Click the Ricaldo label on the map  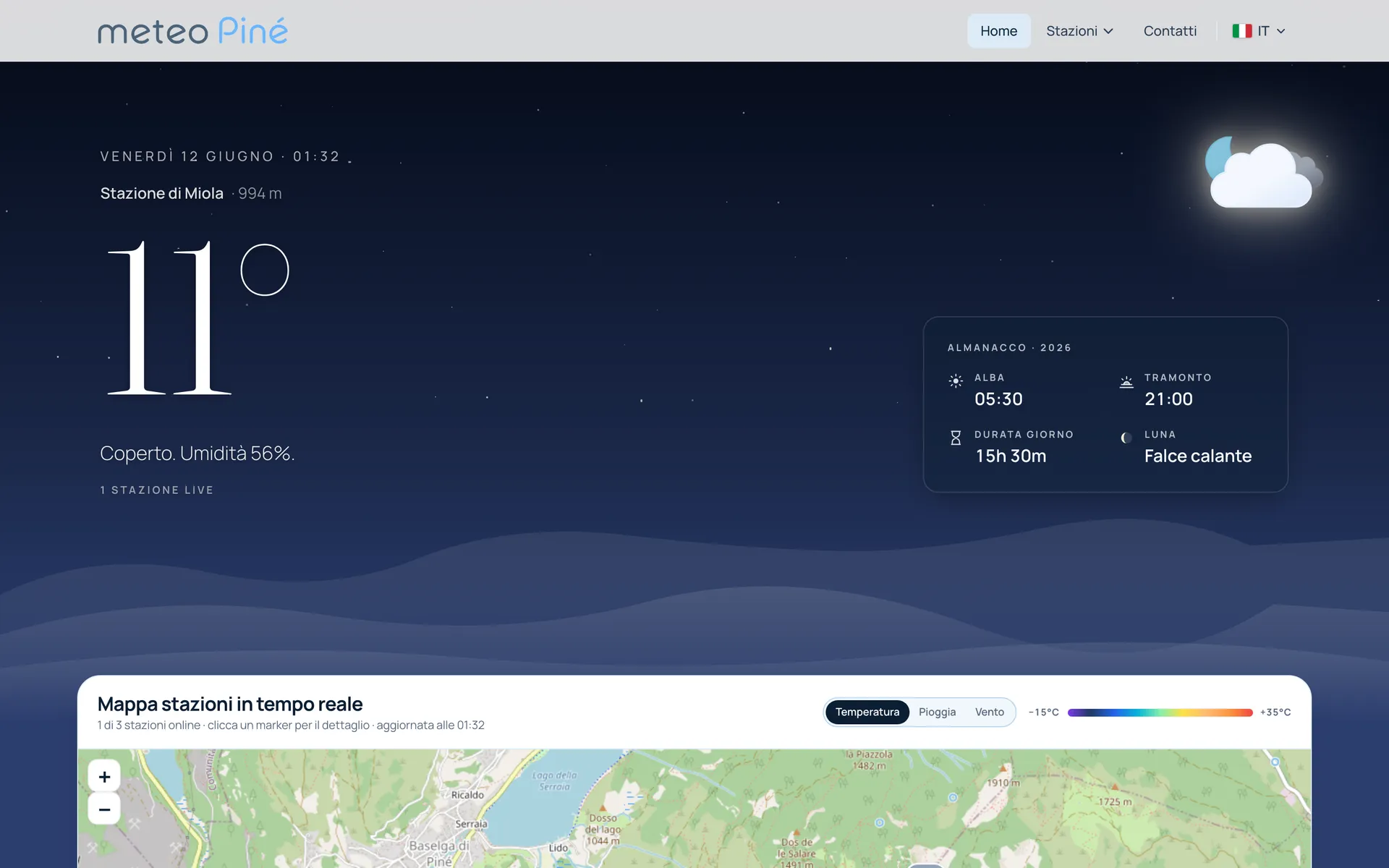(467, 794)
